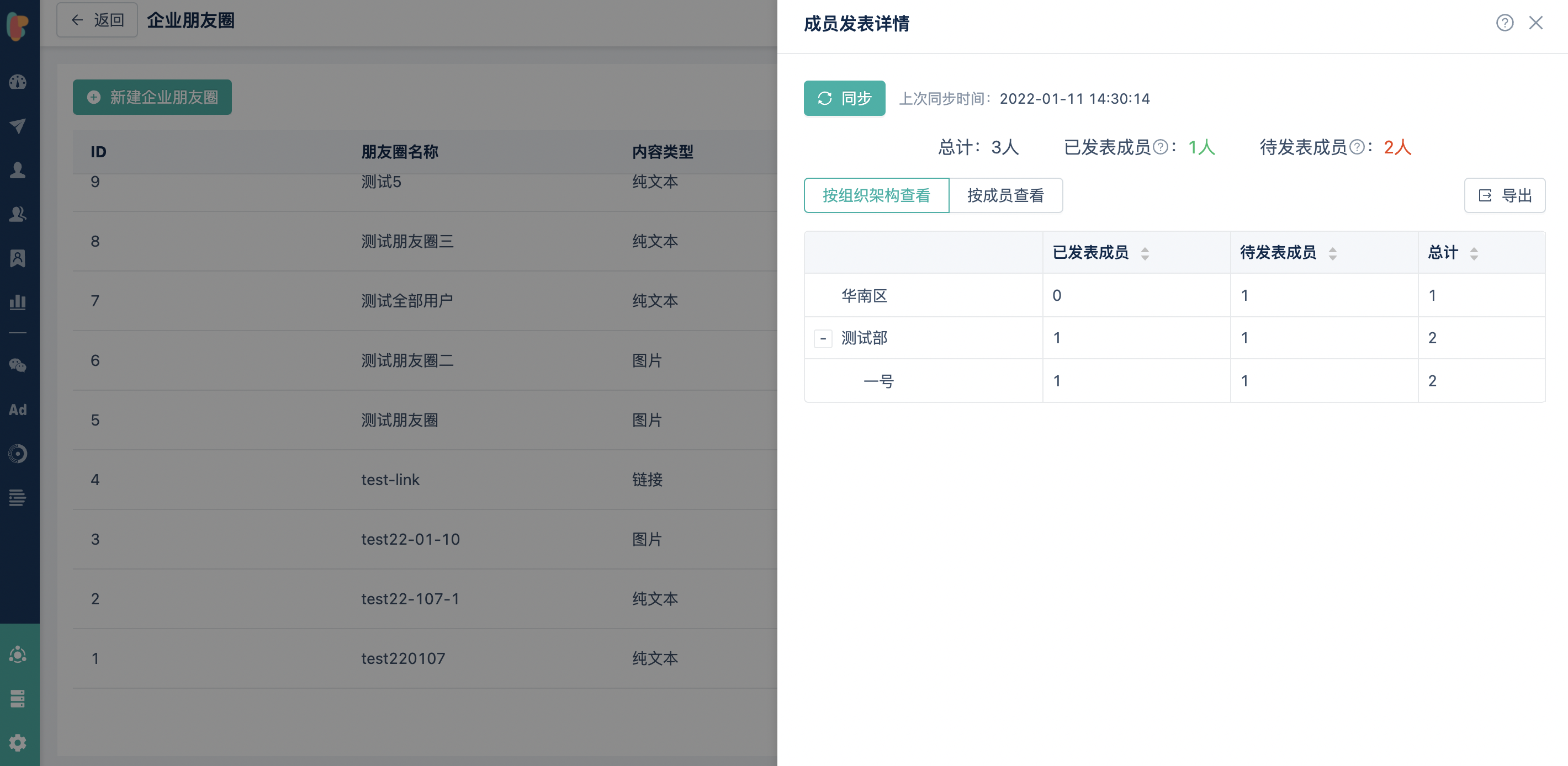Collapse the 测试部 tree row

(x=823, y=338)
